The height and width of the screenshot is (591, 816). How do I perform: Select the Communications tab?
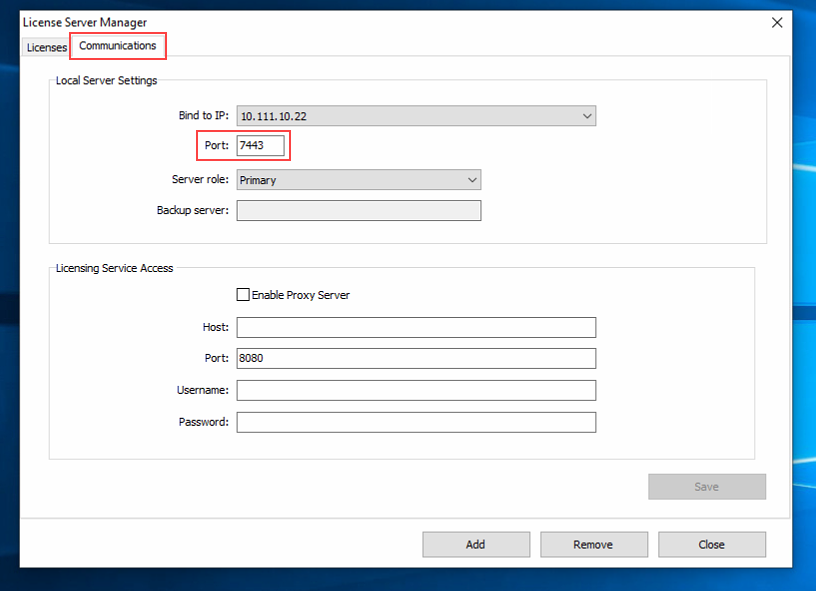coord(117,46)
